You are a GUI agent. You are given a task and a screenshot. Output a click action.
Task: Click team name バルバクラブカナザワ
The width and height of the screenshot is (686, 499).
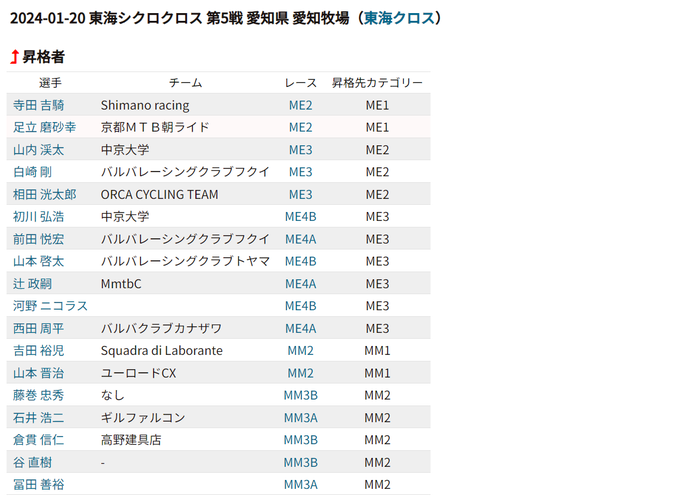161,328
